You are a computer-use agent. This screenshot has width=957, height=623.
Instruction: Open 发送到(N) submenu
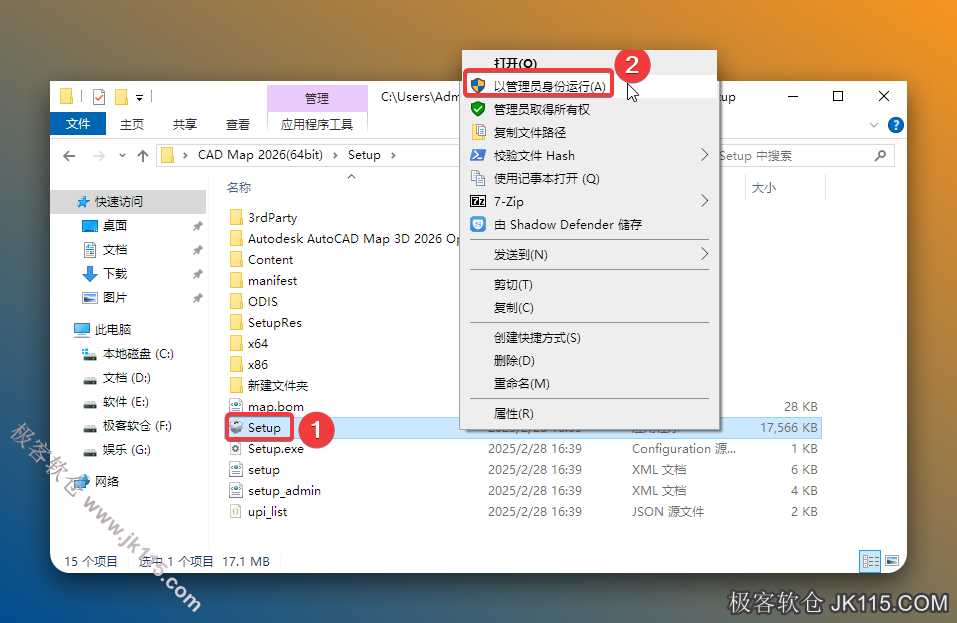[590, 254]
